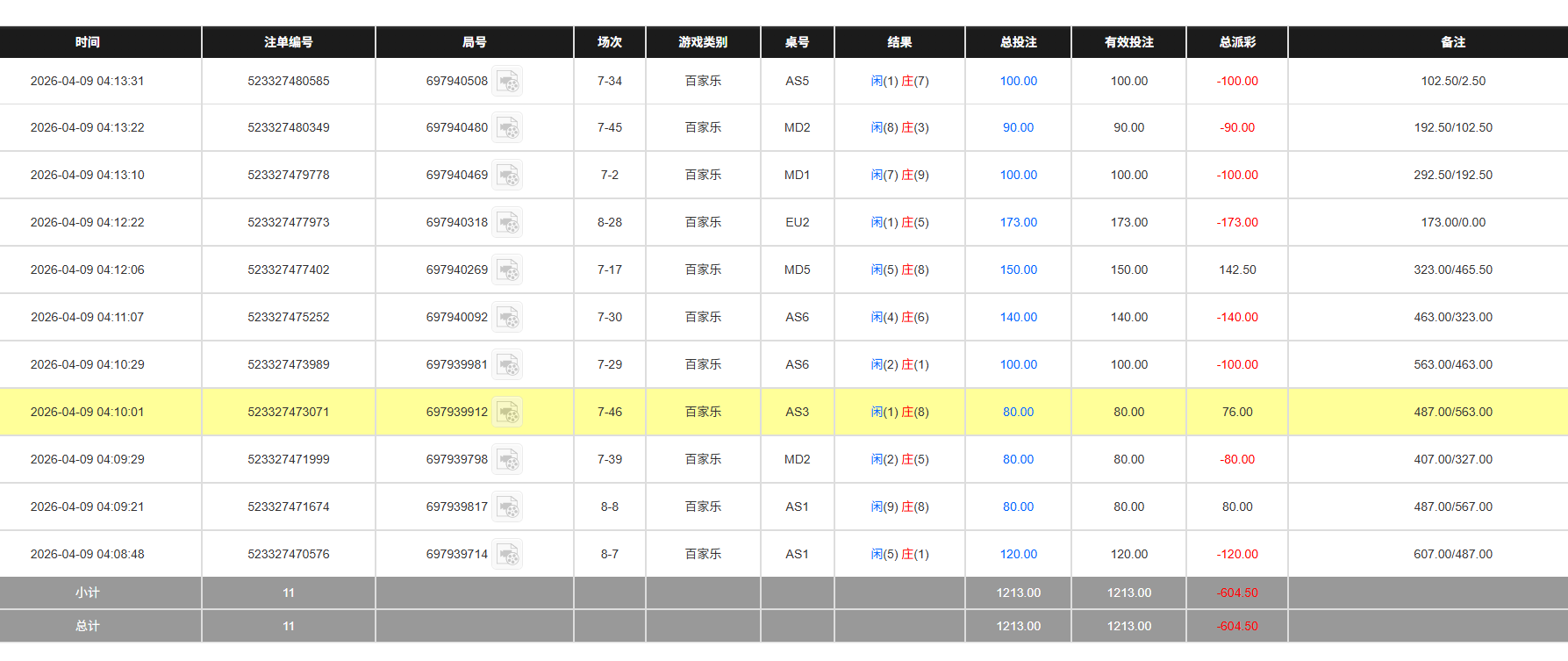
Task: Select timestamp 2026-04-09 04:13:31
Action: pos(88,81)
